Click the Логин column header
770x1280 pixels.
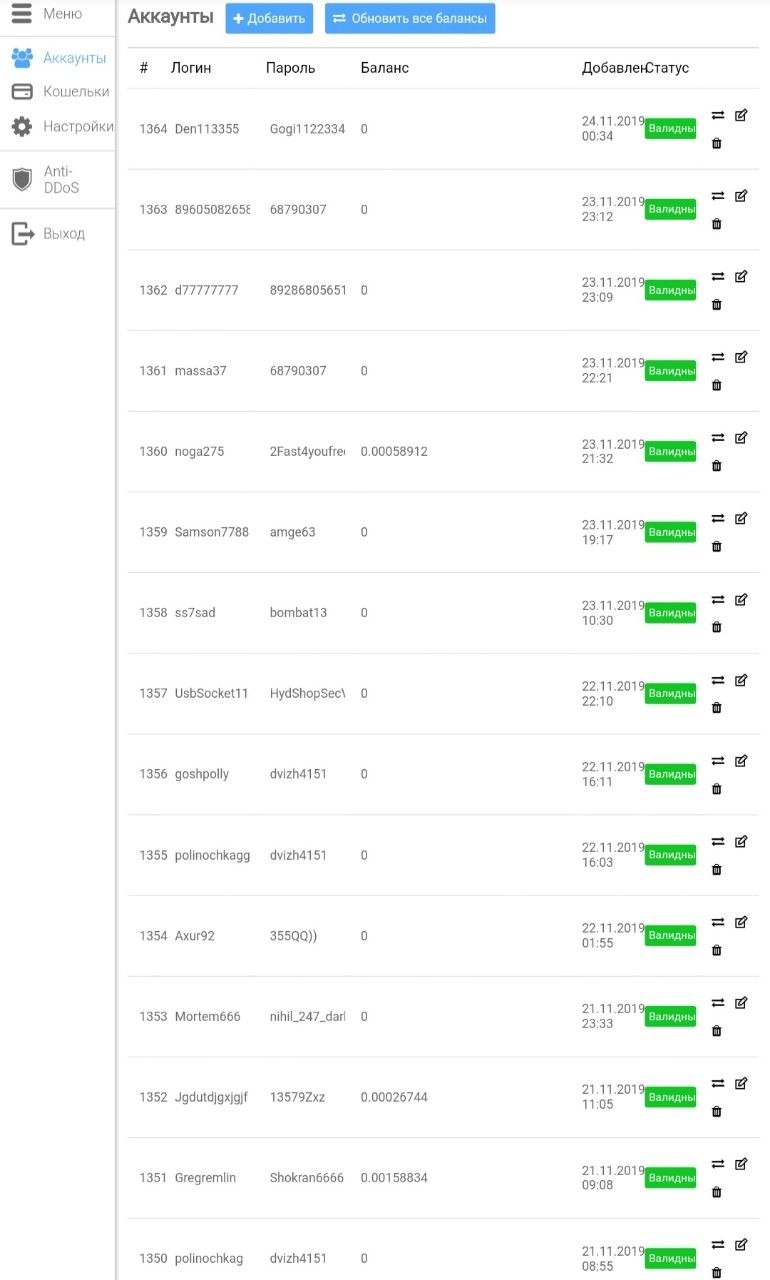pos(191,68)
